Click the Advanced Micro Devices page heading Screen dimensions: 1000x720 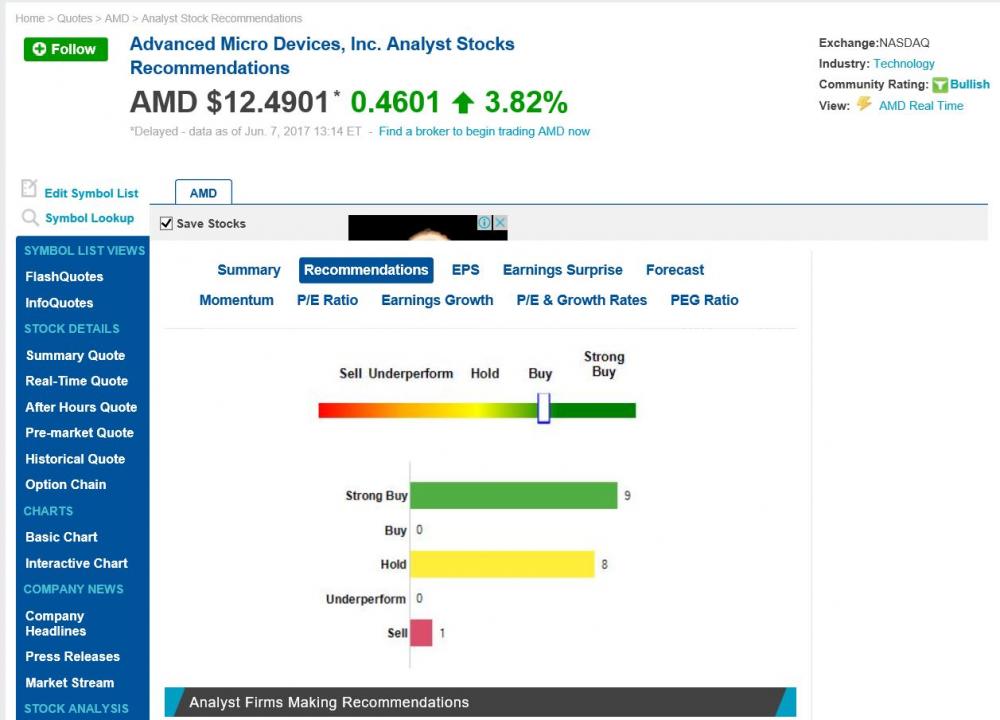(x=322, y=55)
